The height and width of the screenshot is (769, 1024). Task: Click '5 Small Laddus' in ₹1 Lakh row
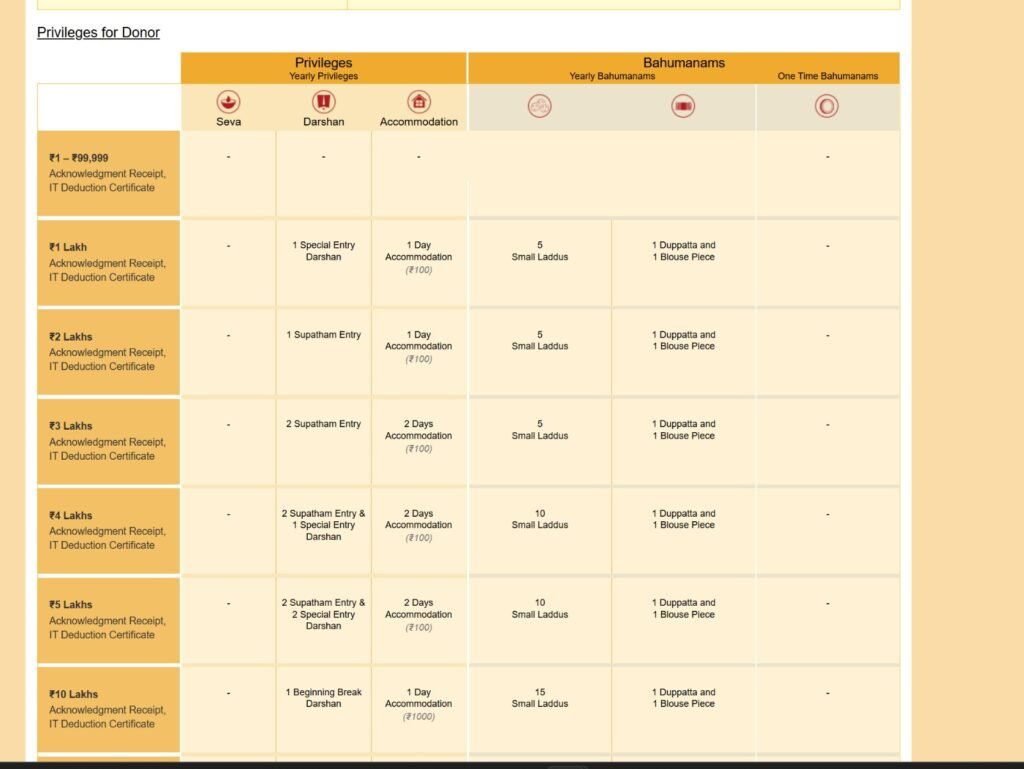539,251
